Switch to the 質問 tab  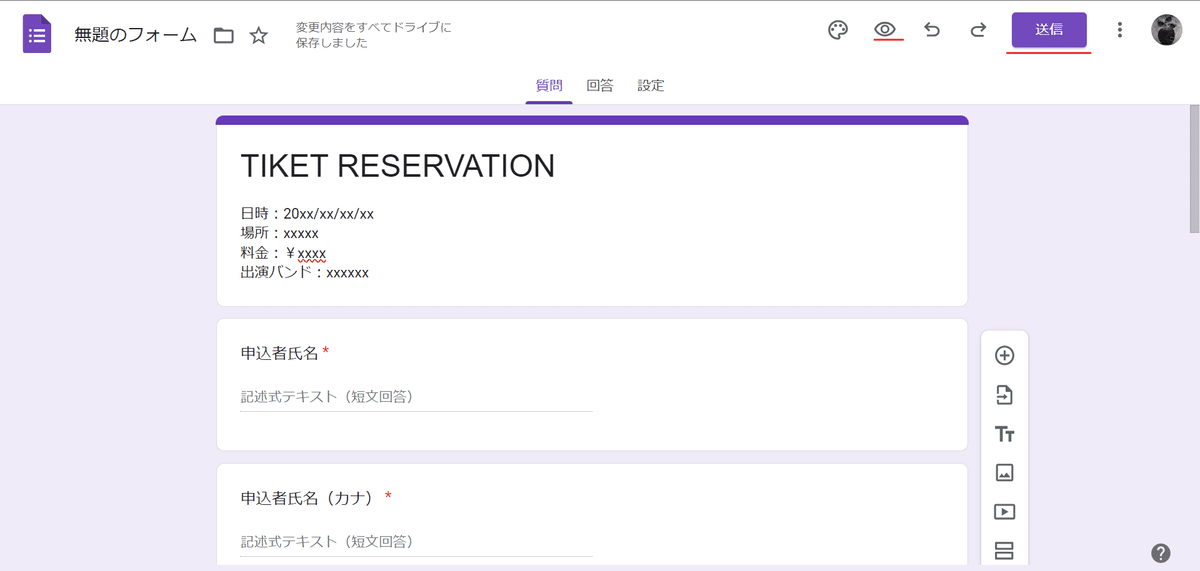coord(549,86)
